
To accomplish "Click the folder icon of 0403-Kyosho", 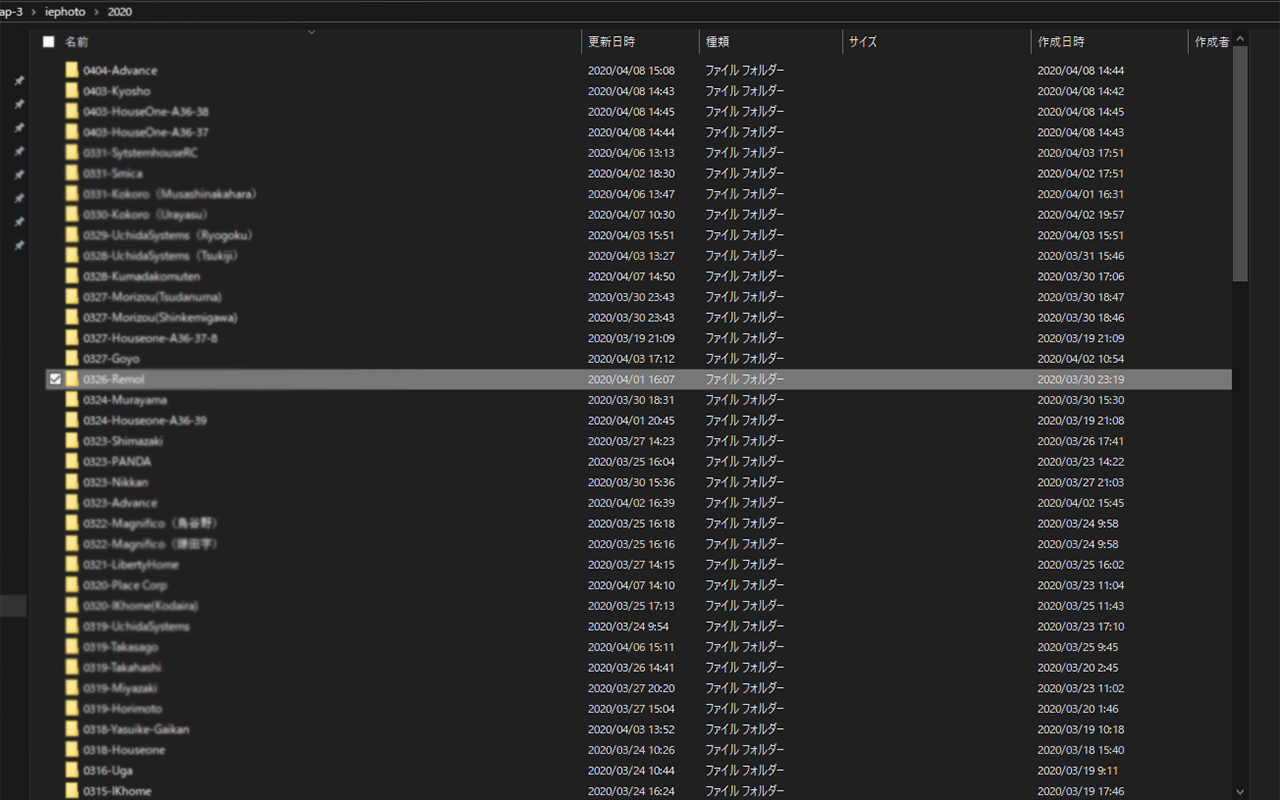I will pos(72,91).
